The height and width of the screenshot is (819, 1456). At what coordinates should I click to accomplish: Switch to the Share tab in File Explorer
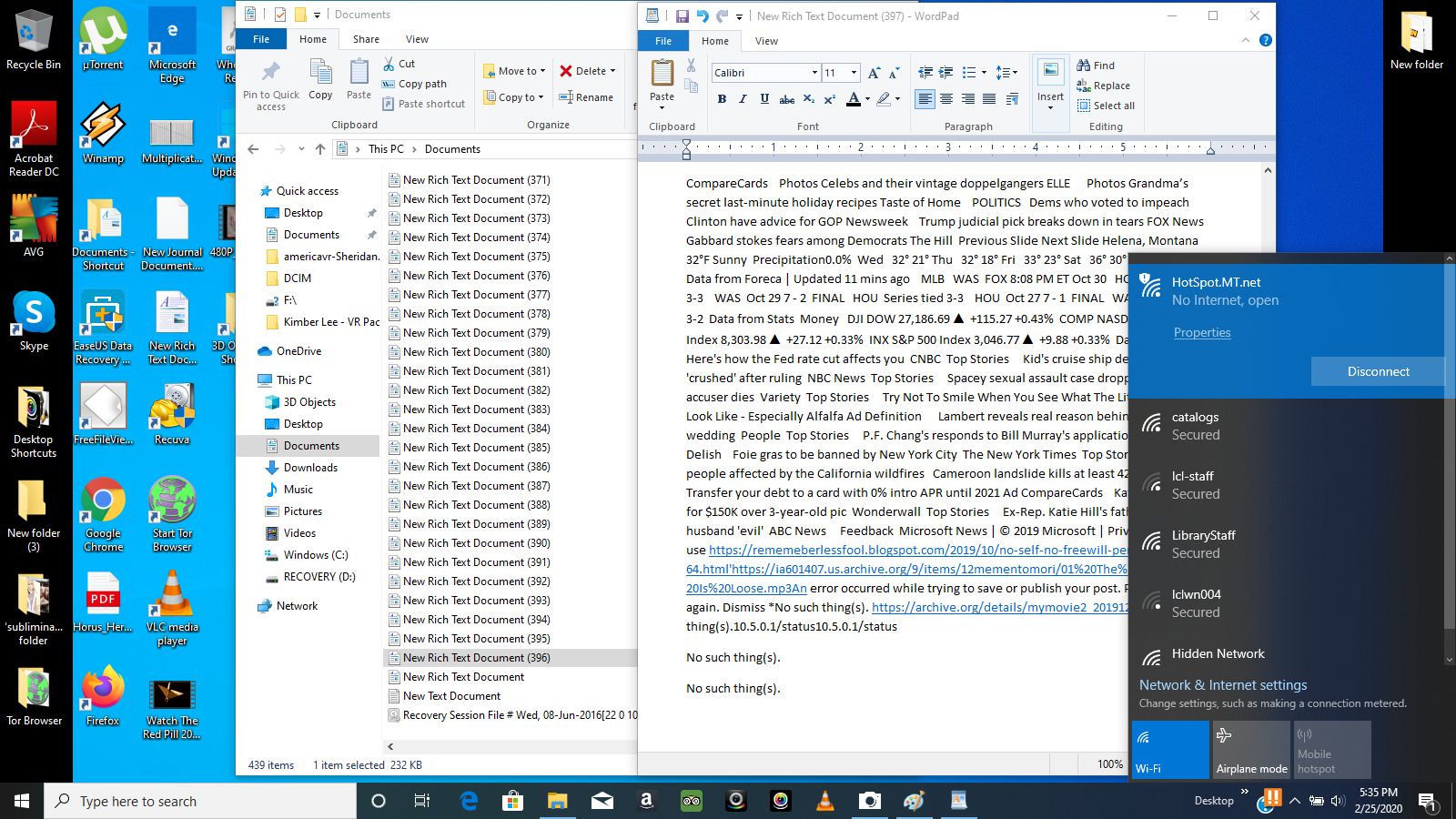366,39
